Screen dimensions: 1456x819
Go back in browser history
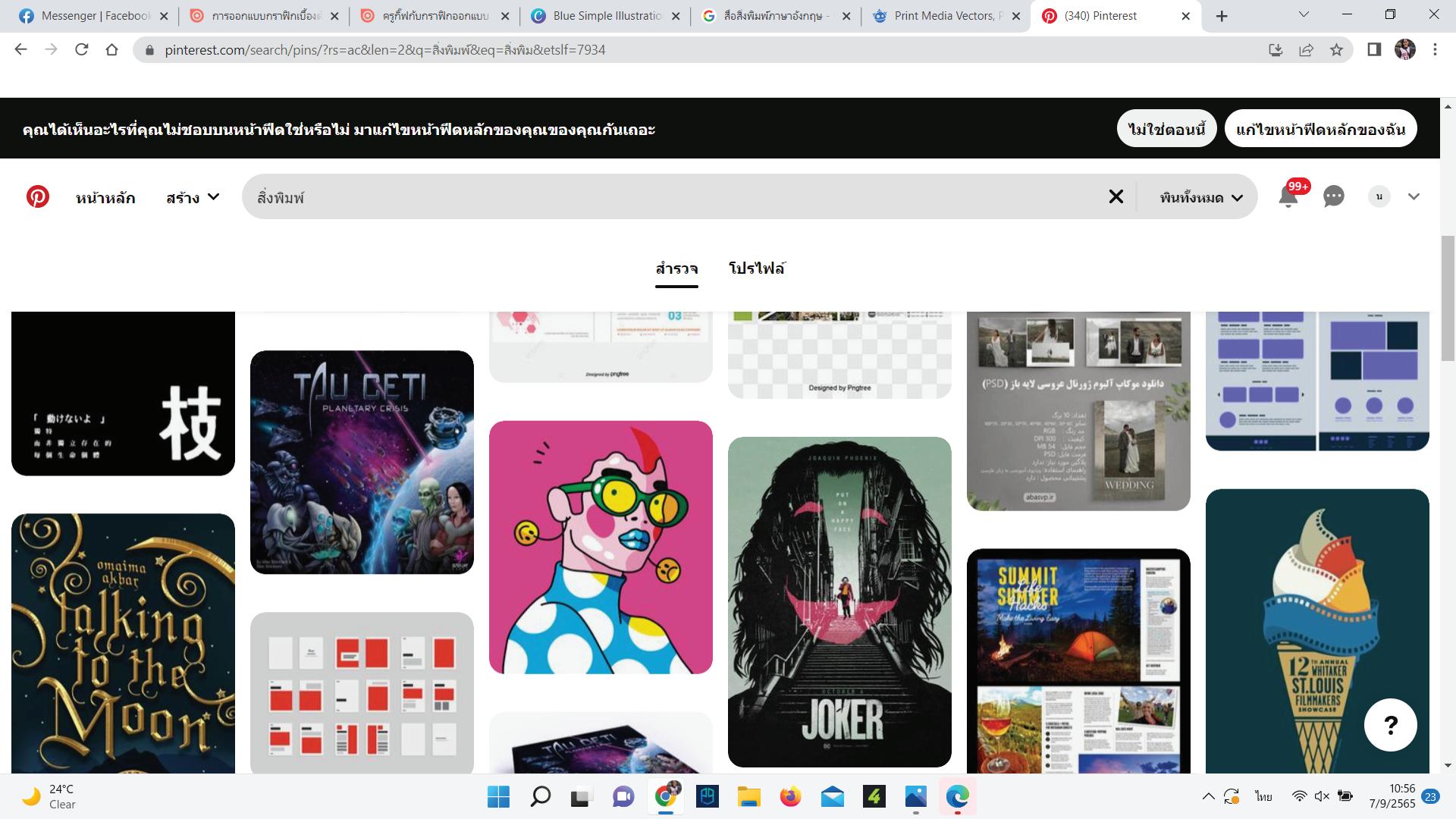[20, 49]
